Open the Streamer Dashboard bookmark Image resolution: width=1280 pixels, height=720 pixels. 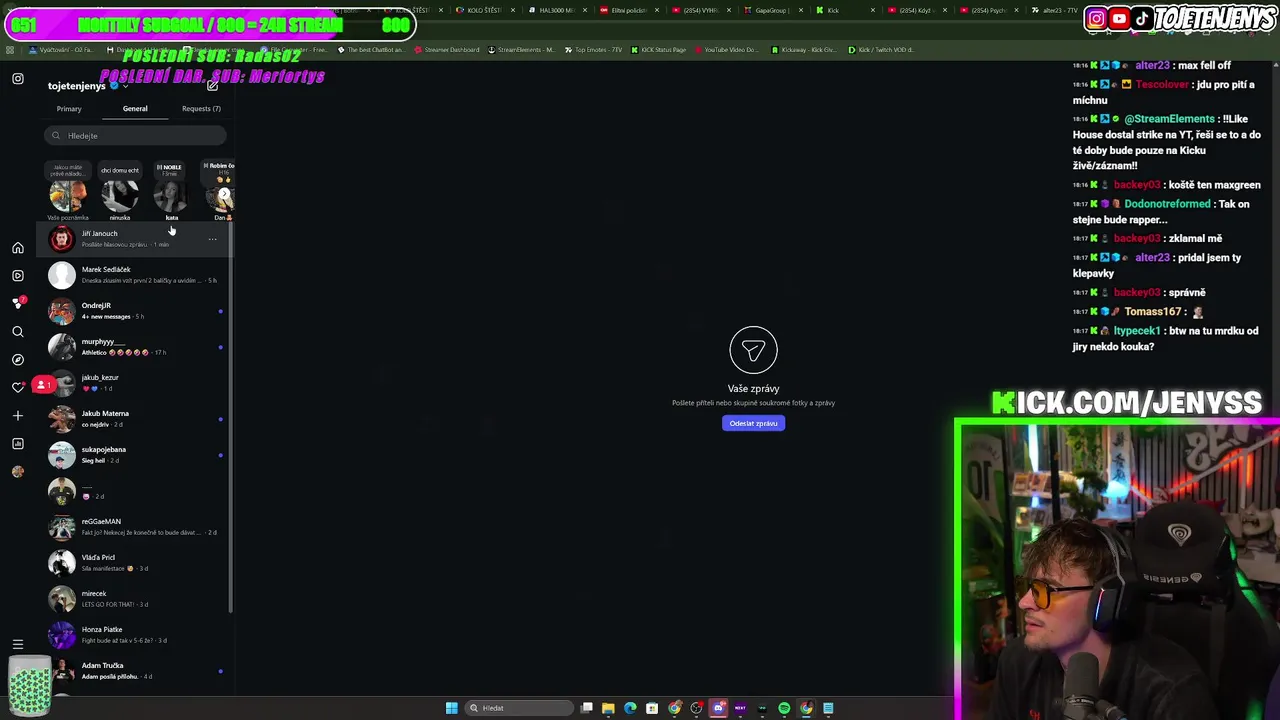pos(447,50)
